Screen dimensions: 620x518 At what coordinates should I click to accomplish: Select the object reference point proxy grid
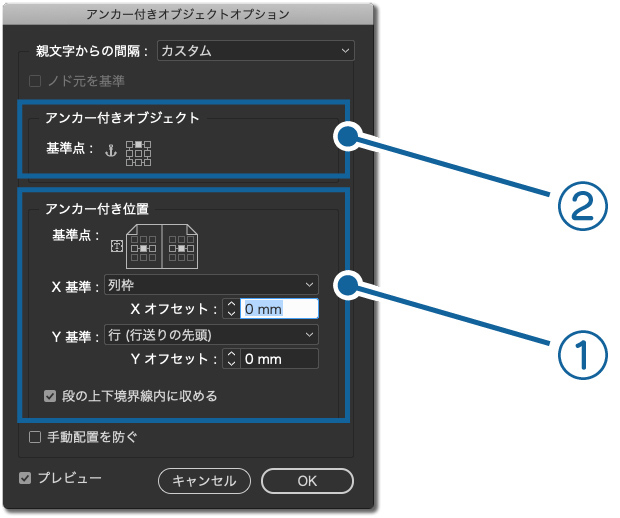pyautogui.click(x=138, y=153)
